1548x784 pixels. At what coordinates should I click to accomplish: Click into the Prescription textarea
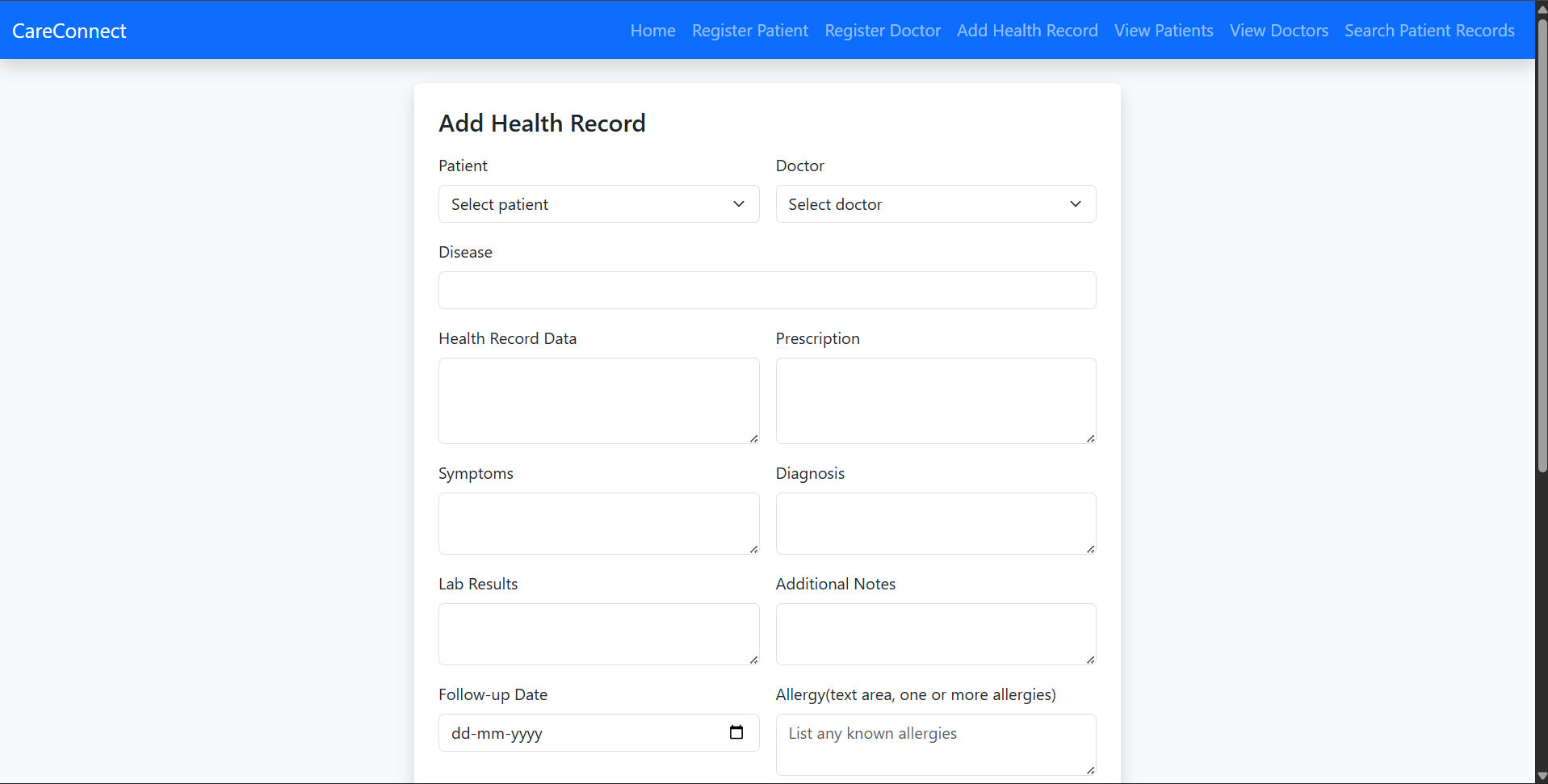[x=936, y=400]
